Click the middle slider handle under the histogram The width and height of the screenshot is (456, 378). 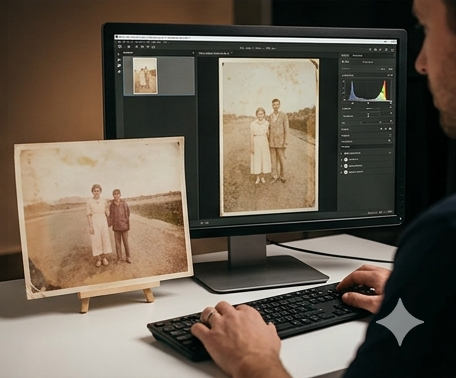(x=368, y=103)
